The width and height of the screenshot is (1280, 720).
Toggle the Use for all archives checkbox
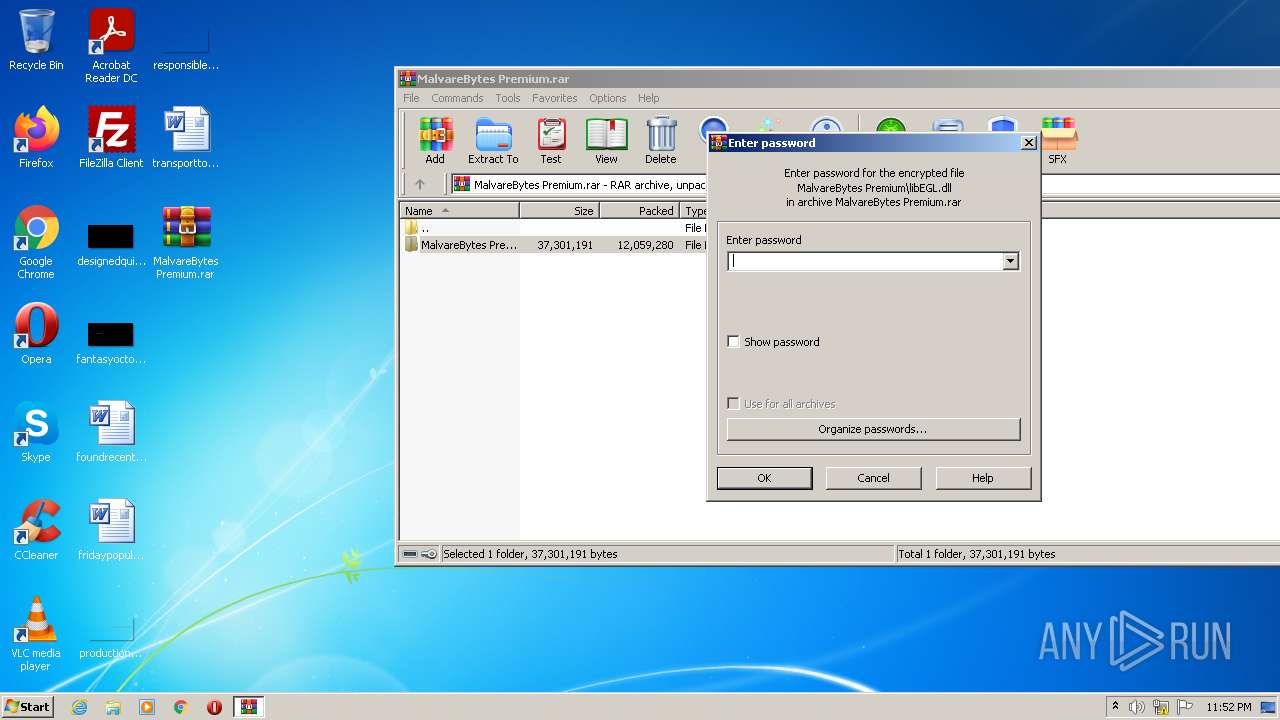click(x=733, y=404)
